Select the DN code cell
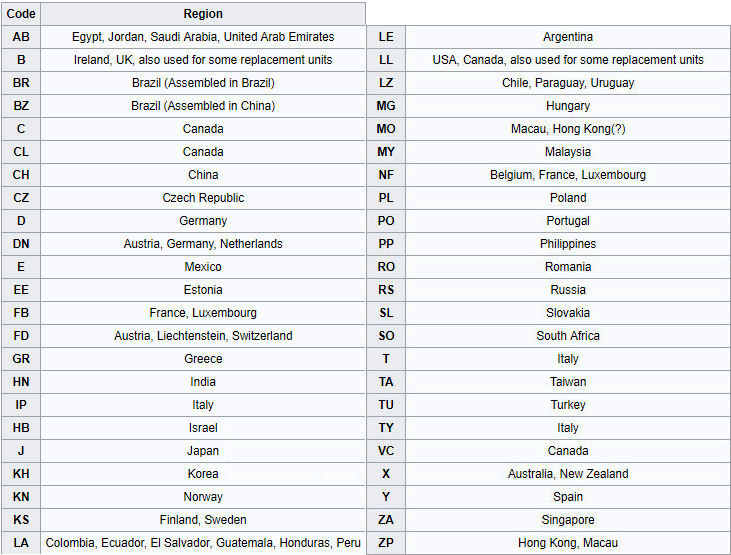 tap(21, 244)
